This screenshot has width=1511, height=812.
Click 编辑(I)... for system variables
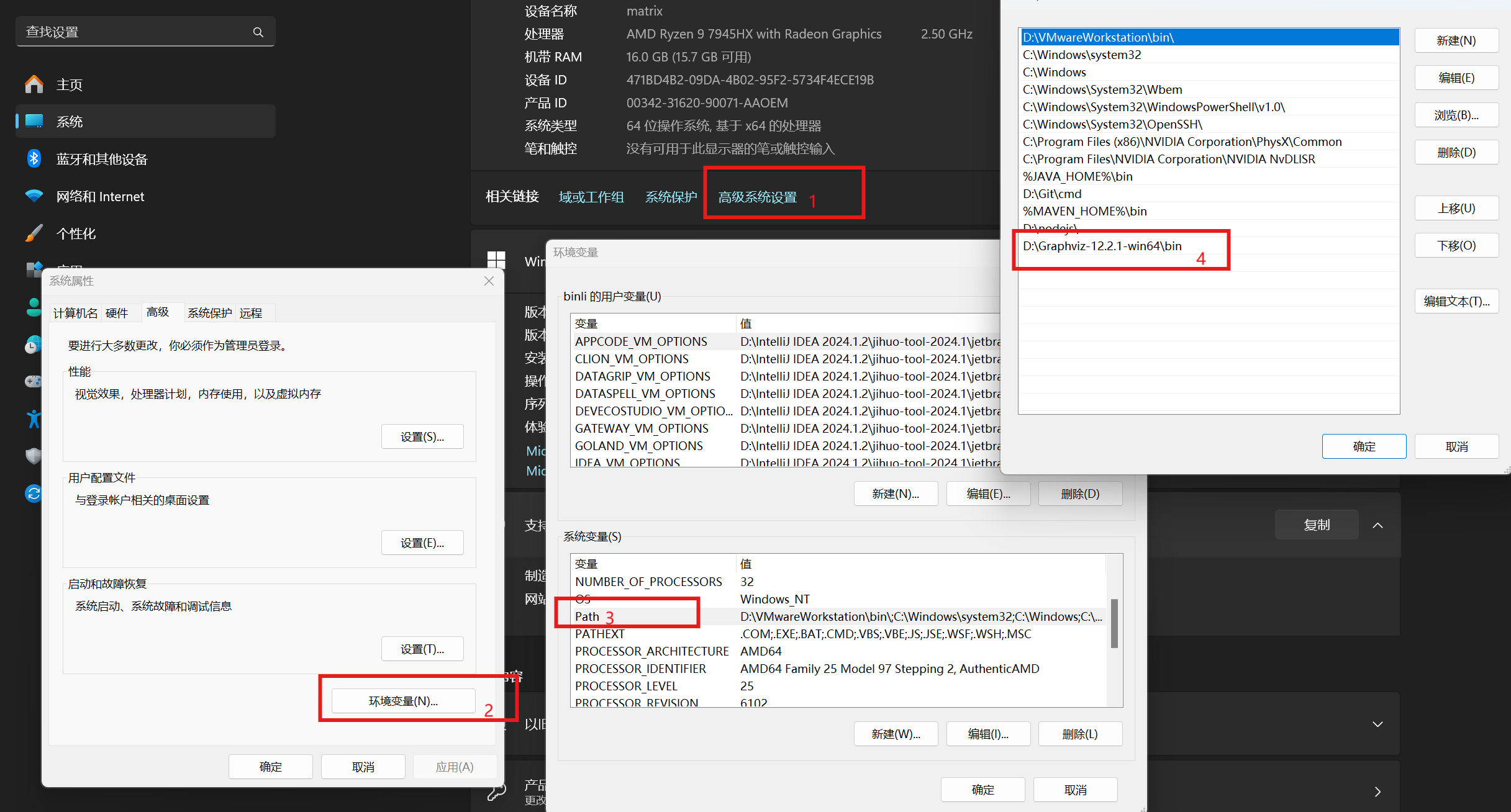coord(988,734)
